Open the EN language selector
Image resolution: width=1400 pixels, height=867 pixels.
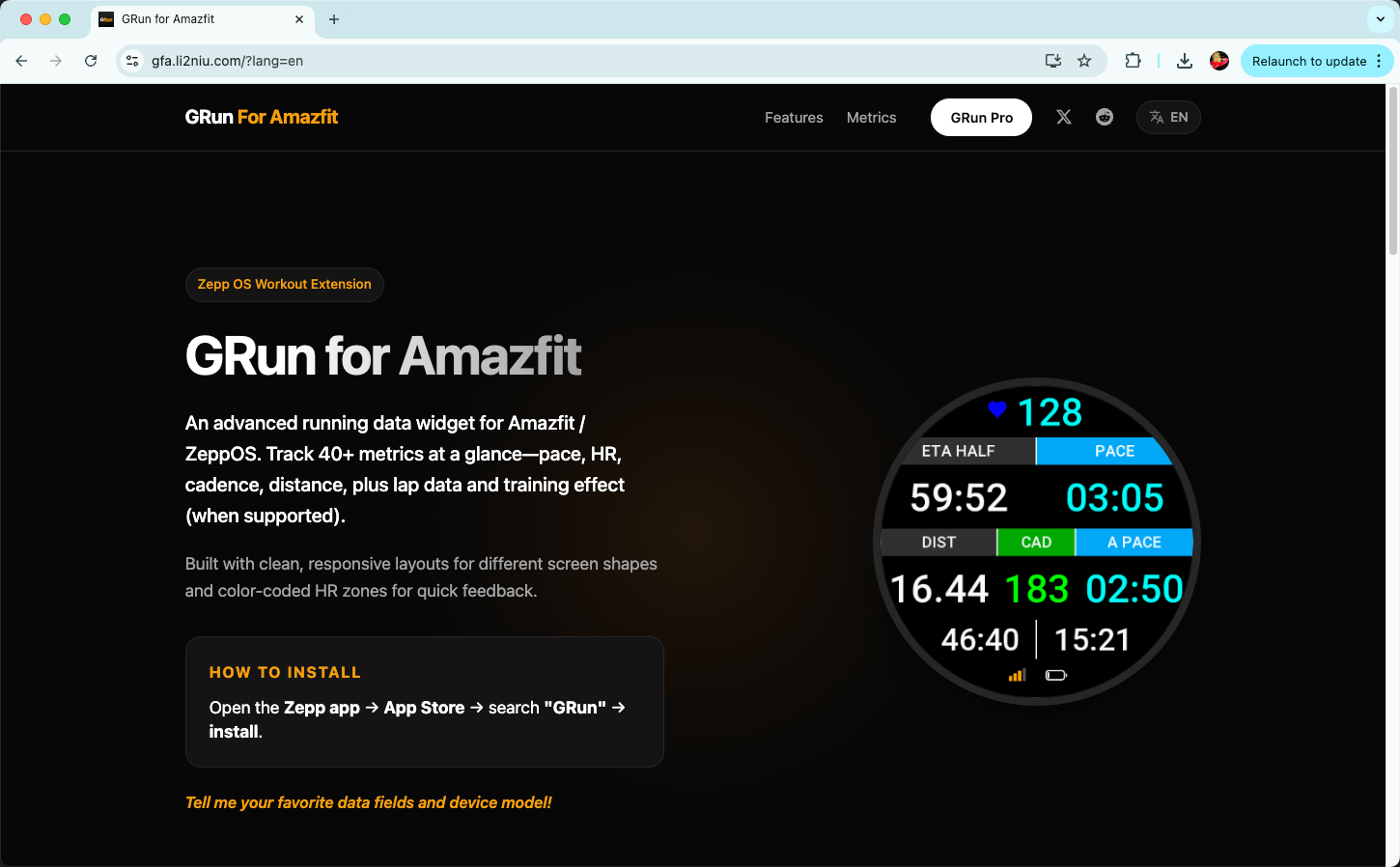[x=1168, y=118]
